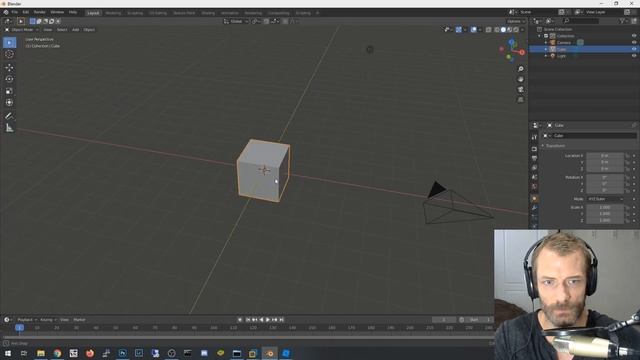
Task: Click the timeline play button
Action: (x=268, y=320)
